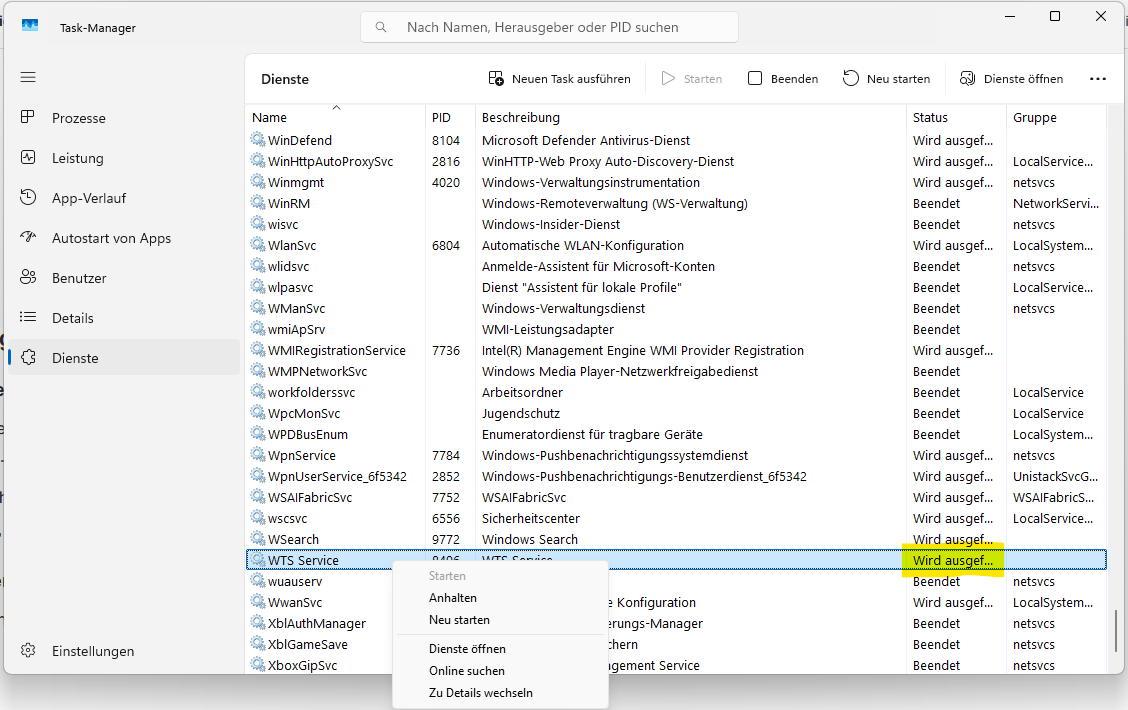Go to Autostart von Apps
The image size is (1128, 710).
(110, 238)
